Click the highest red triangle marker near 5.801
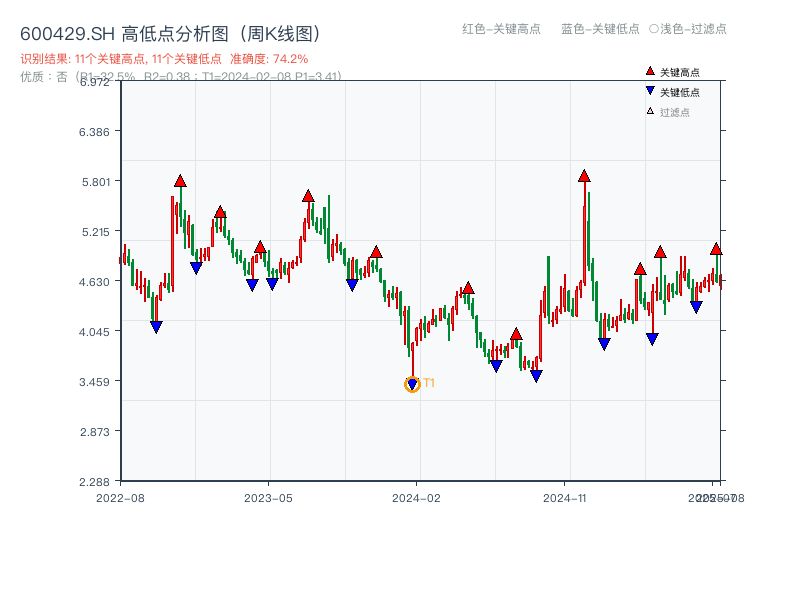800x600 pixels. pyautogui.click(x=179, y=182)
